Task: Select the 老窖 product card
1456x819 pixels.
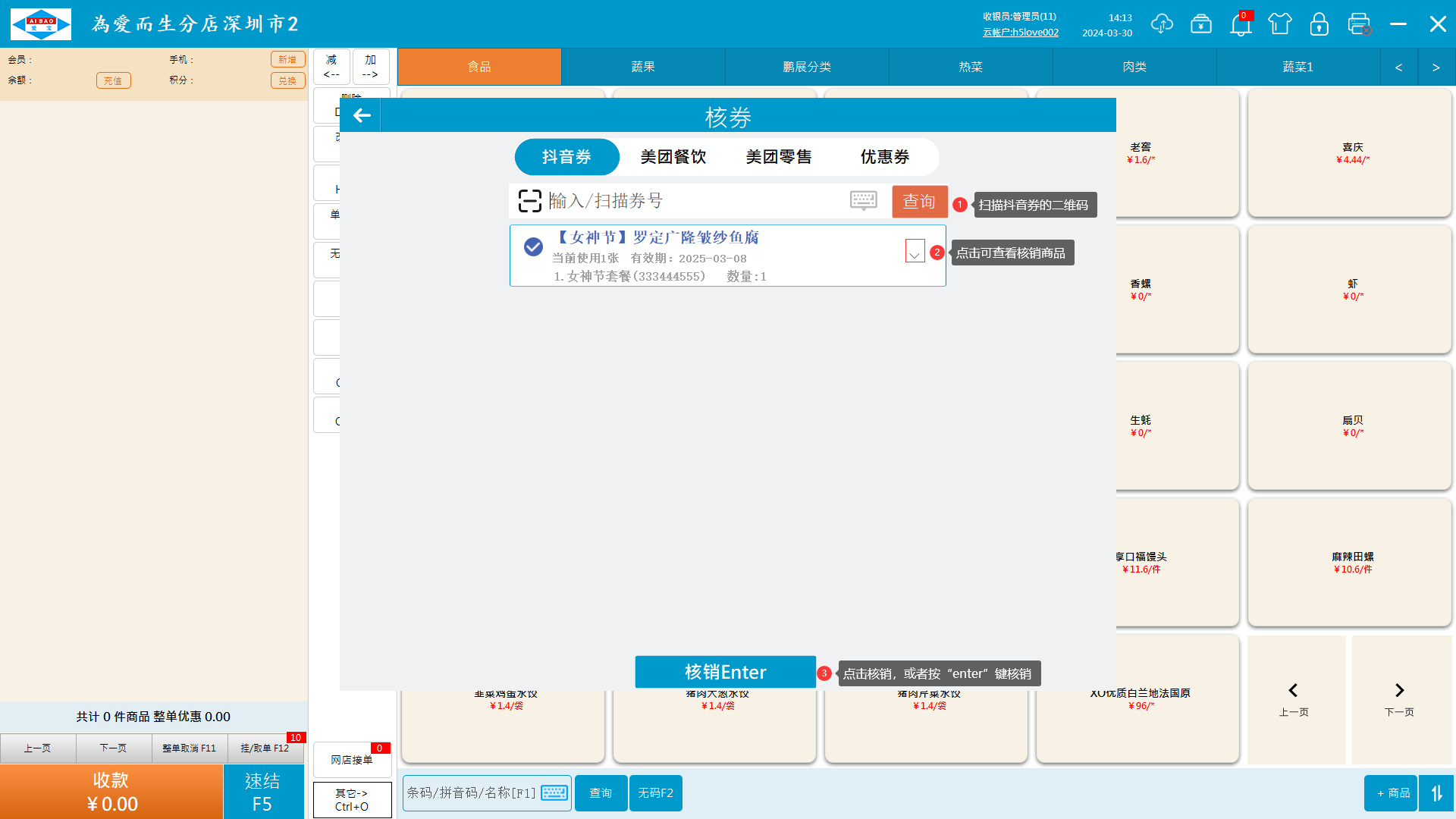Action: (1177, 152)
